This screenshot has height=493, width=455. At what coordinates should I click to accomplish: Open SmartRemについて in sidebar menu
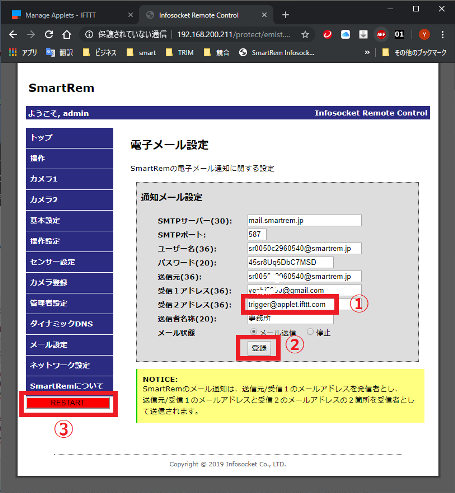coord(69,384)
